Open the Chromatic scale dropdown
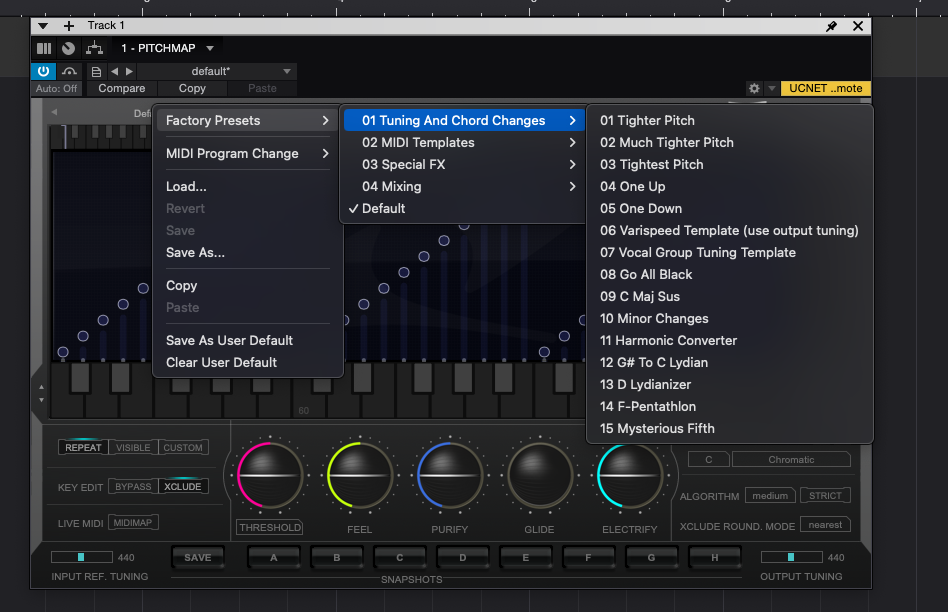This screenshot has width=948, height=612. [791, 460]
